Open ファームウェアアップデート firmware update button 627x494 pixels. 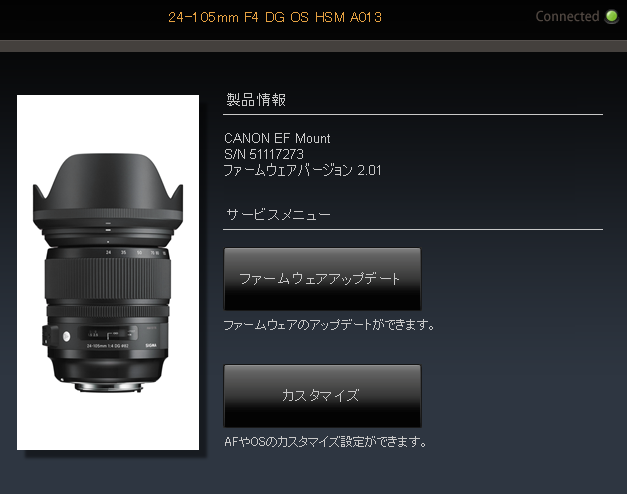point(322,279)
